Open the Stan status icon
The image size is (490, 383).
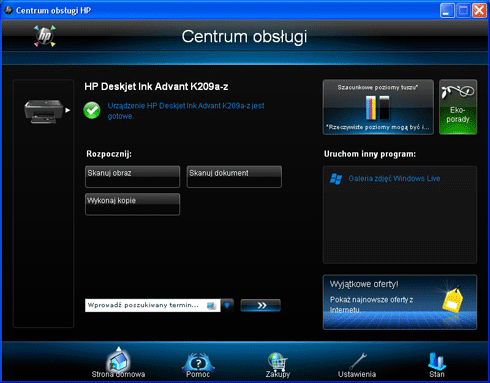coord(437,365)
